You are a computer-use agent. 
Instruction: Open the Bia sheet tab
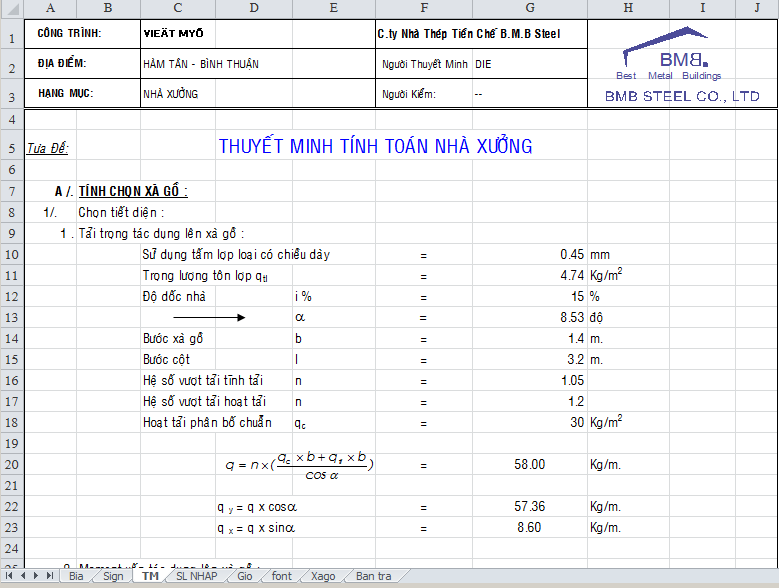[x=76, y=576]
